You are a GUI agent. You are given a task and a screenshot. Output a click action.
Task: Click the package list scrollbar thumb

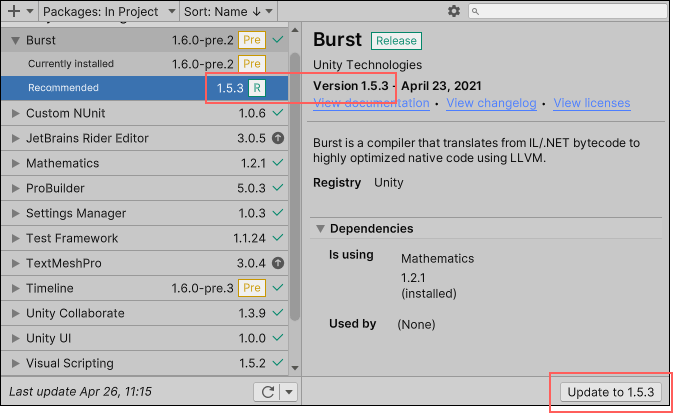(x=295, y=186)
